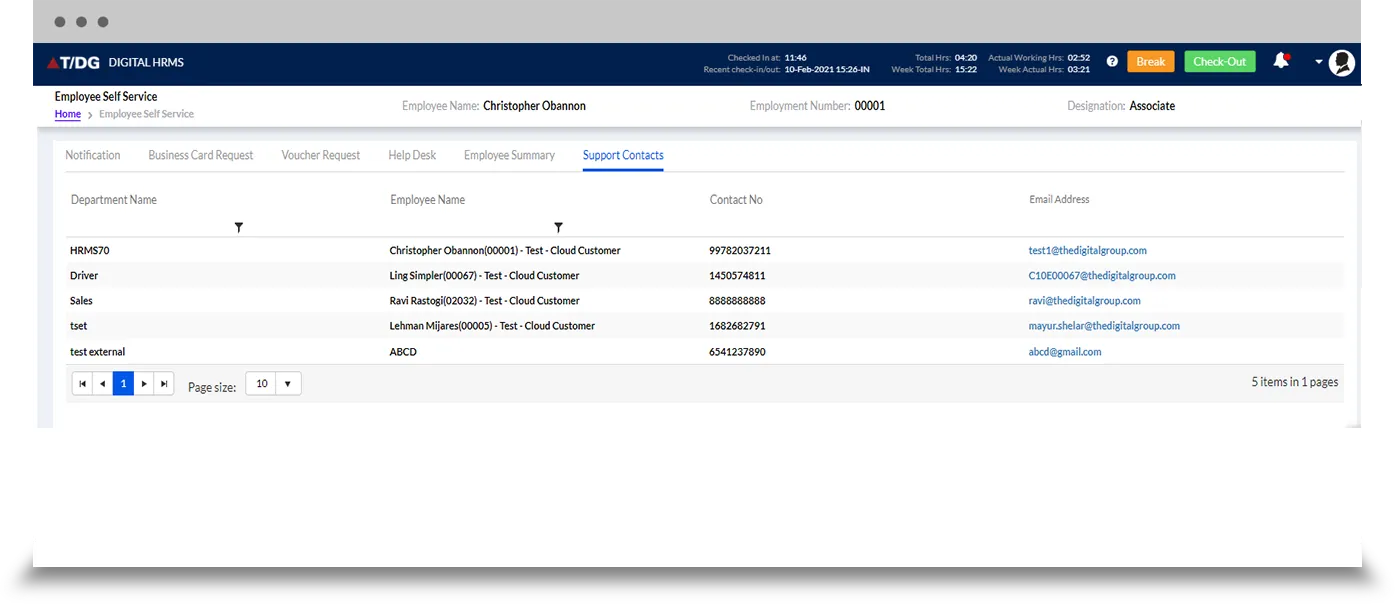The width and height of the screenshot is (1395, 604).
Task: Click the green Check-Out button
Action: [x=1219, y=62]
